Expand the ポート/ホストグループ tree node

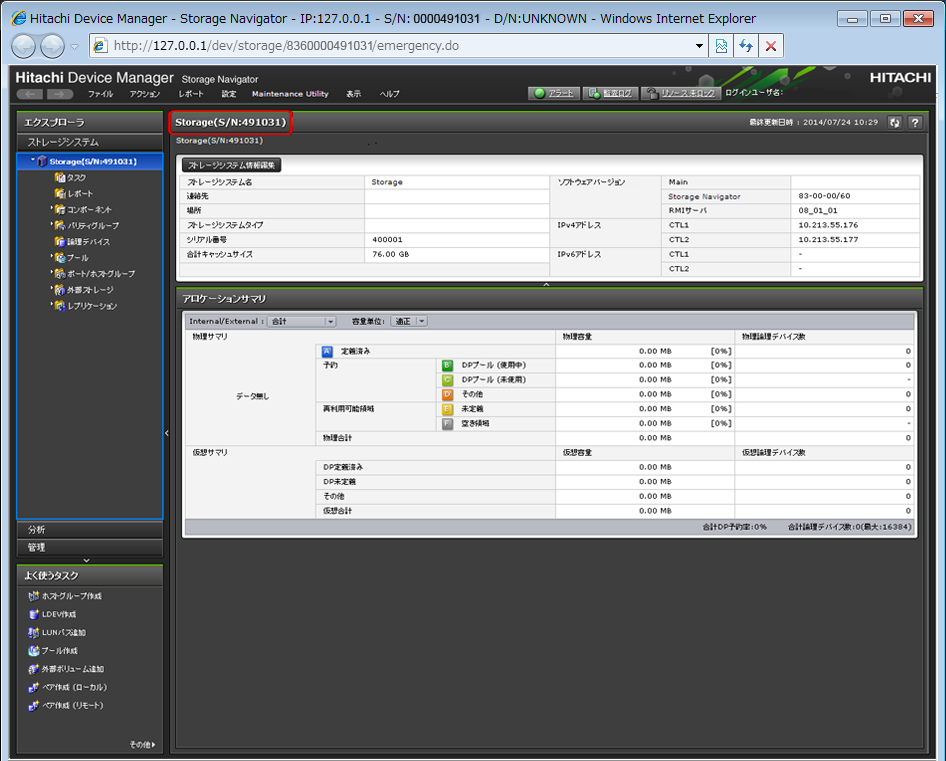52,273
